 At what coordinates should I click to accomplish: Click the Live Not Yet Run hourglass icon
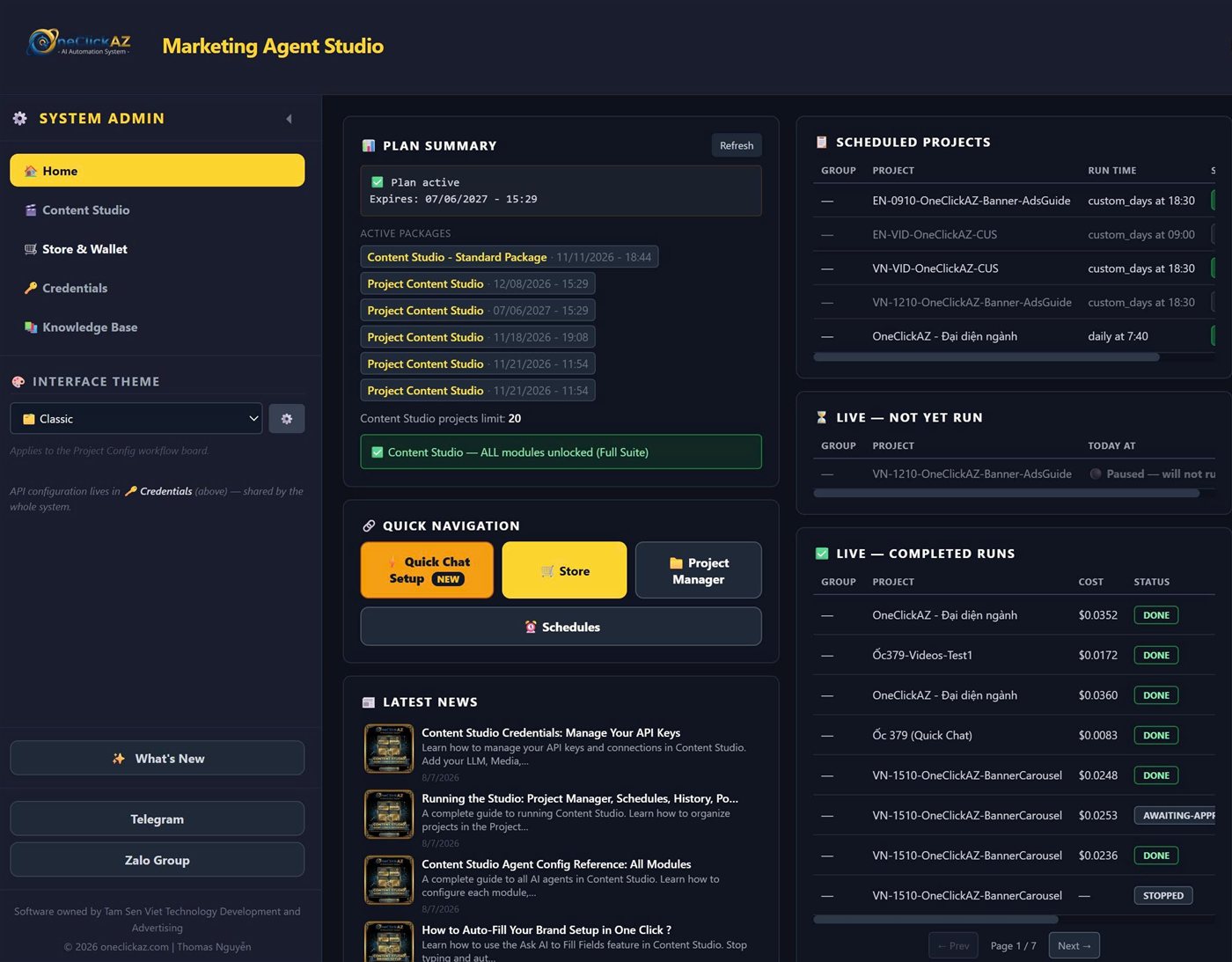click(x=822, y=417)
